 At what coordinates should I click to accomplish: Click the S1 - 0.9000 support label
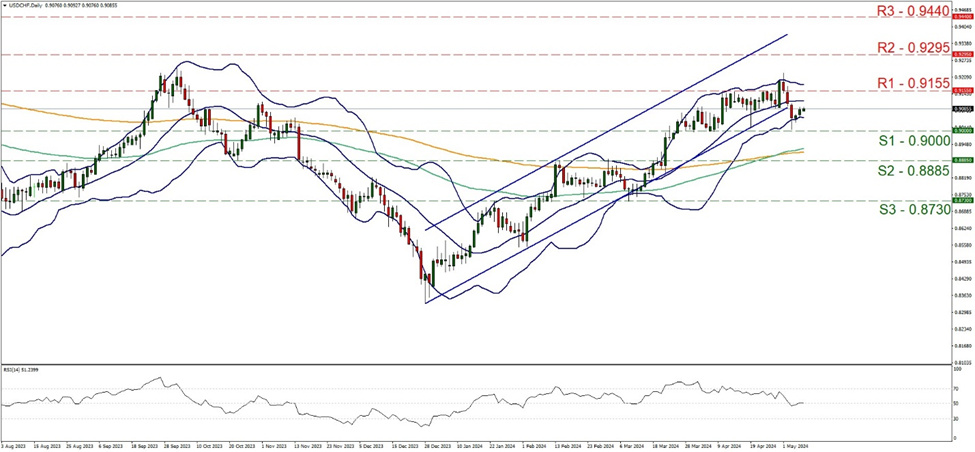point(915,141)
